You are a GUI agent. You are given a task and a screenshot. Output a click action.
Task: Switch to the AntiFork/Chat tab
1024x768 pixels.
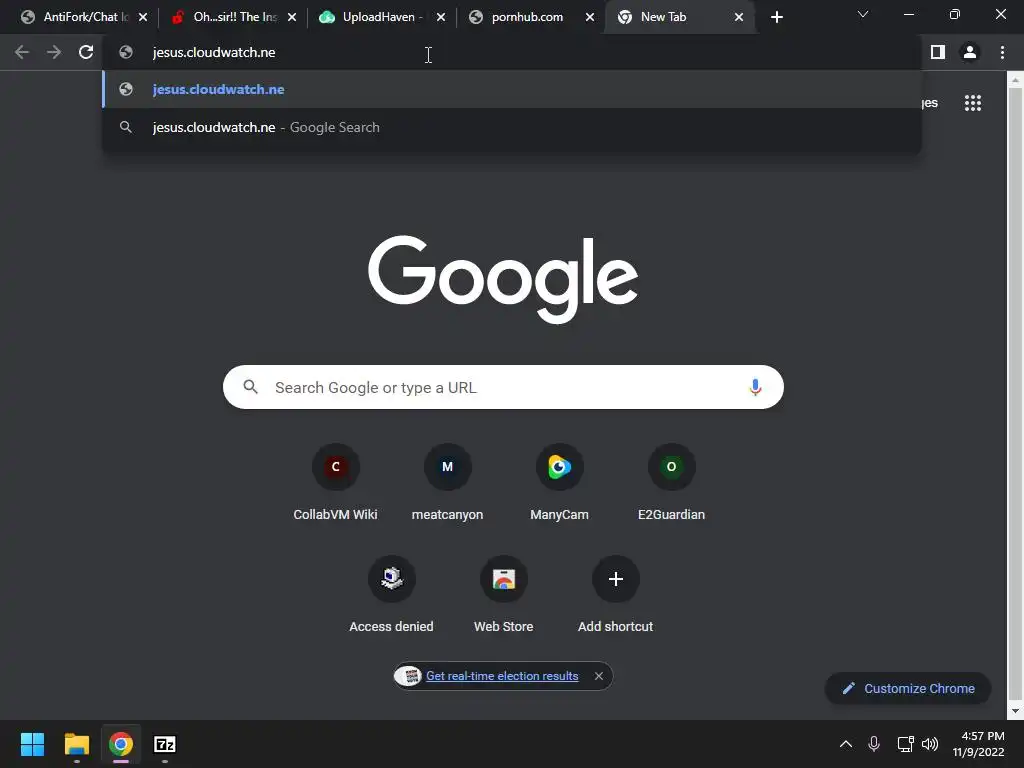78,17
